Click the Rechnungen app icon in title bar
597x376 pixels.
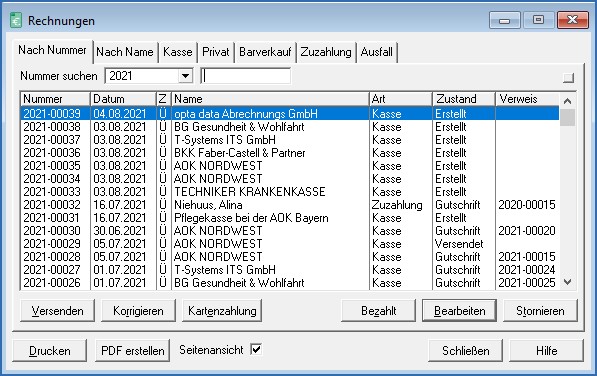coord(16,20)
